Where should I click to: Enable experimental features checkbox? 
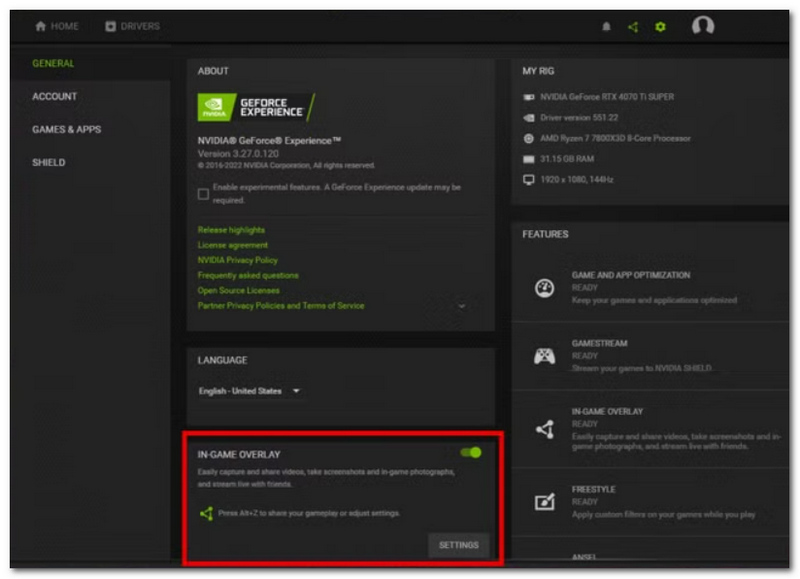point(203,194)
